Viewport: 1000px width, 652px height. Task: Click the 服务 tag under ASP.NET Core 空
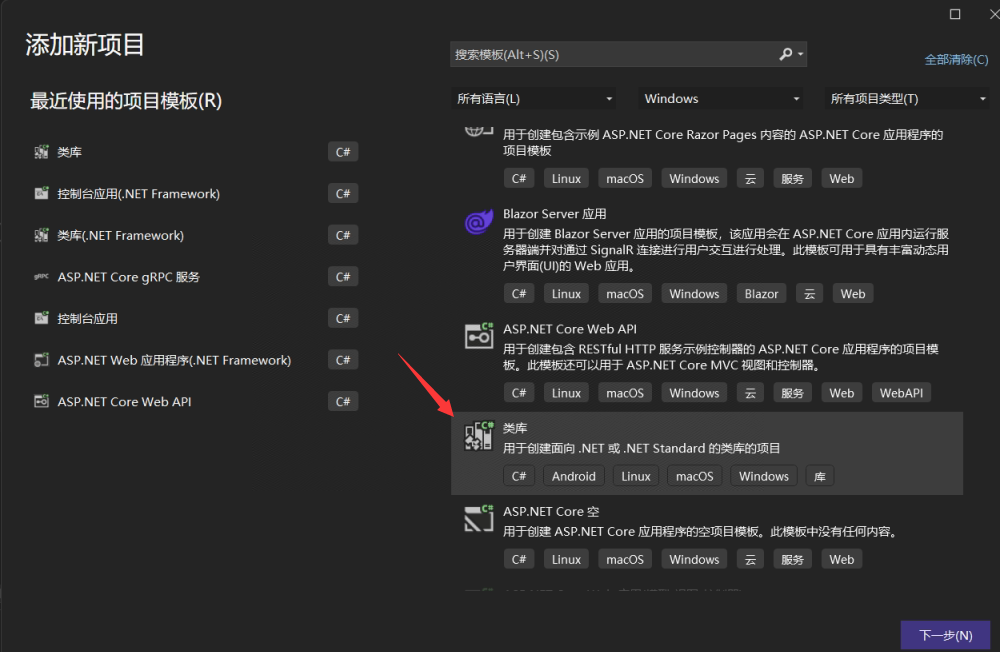792,559
